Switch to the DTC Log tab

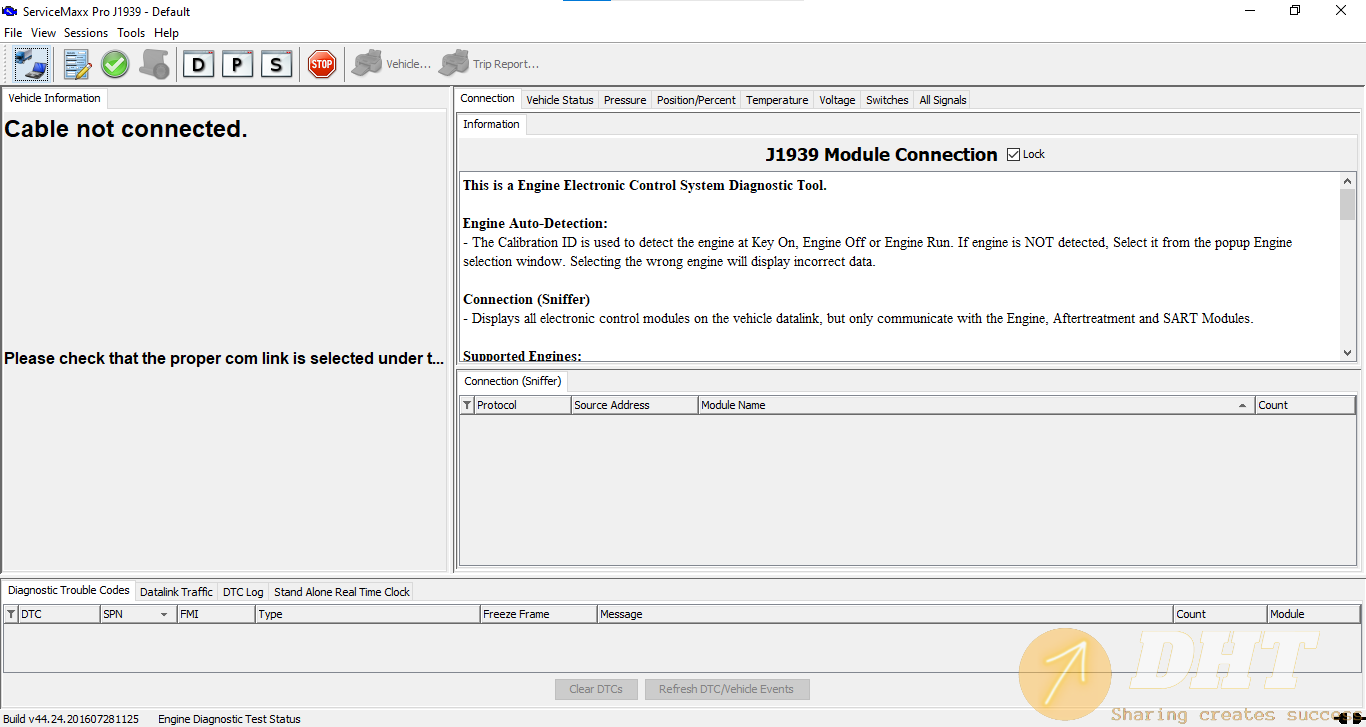point(243,592)
